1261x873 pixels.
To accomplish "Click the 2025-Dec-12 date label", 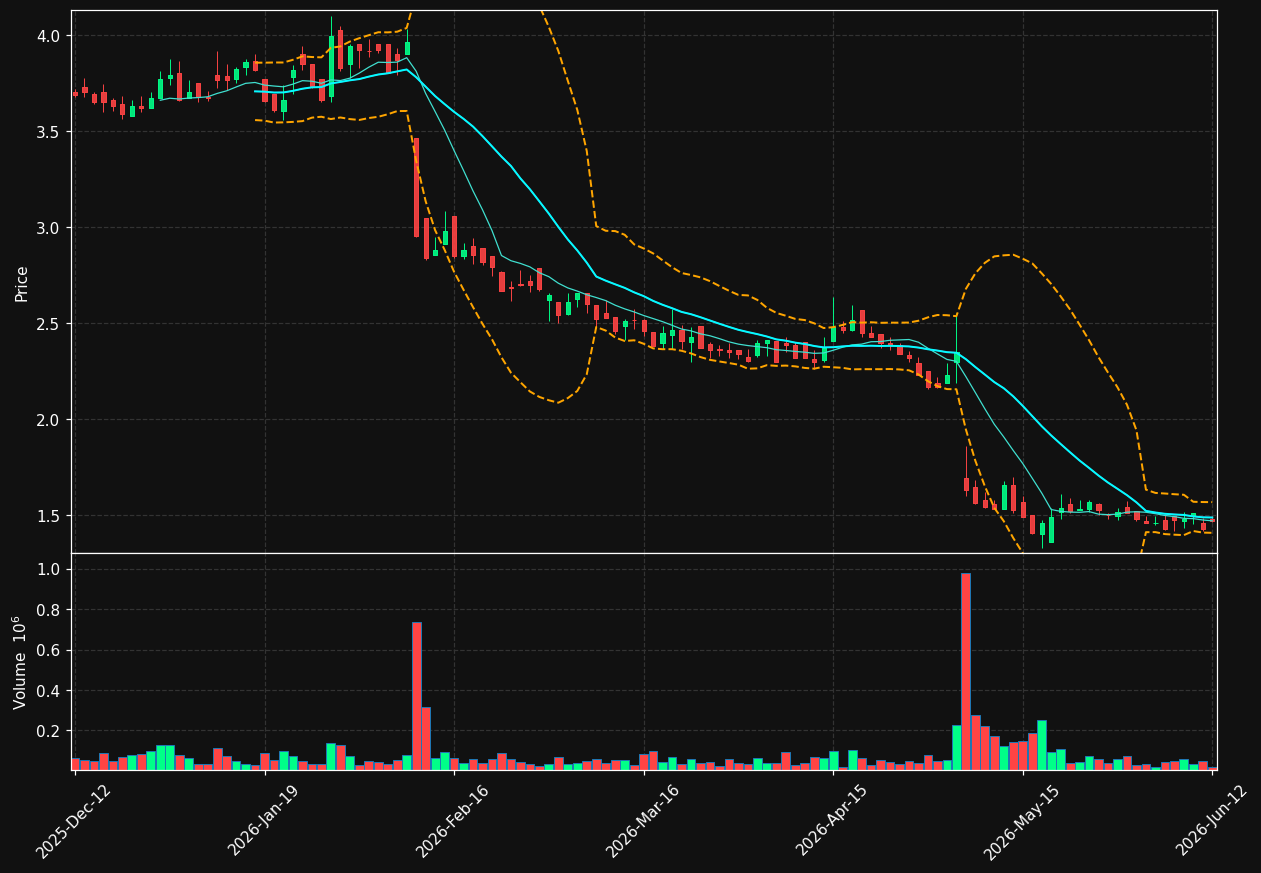I will pos(73,820).
